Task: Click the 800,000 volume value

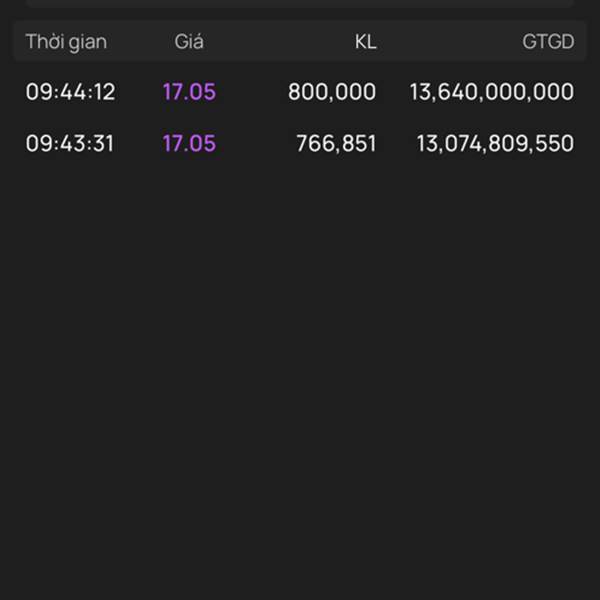Action: [332, 92]
